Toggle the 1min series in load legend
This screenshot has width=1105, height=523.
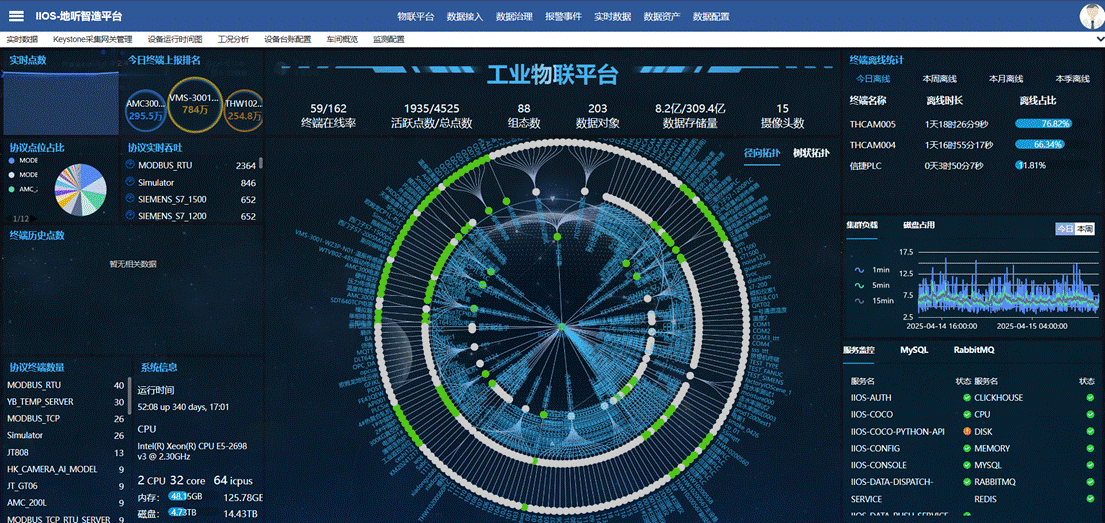(x=870, y=270)
